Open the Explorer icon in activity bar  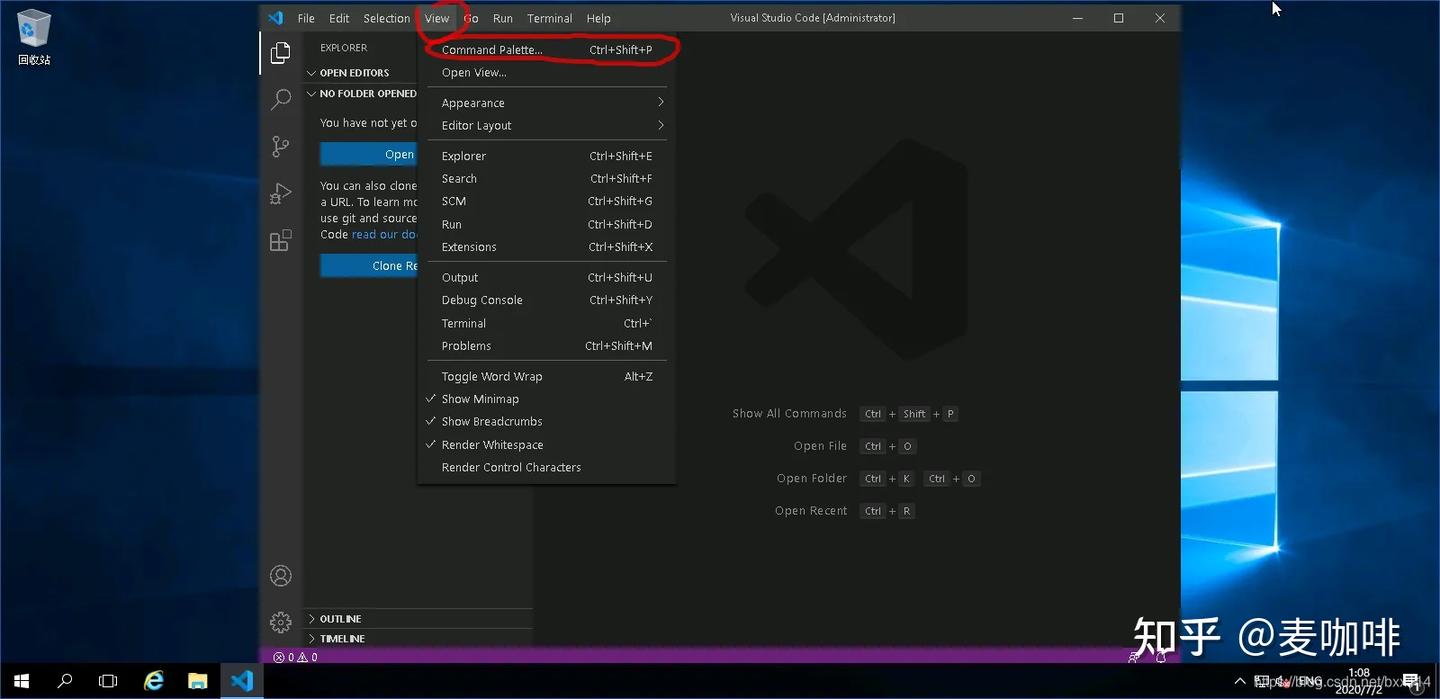pos(281,53)
